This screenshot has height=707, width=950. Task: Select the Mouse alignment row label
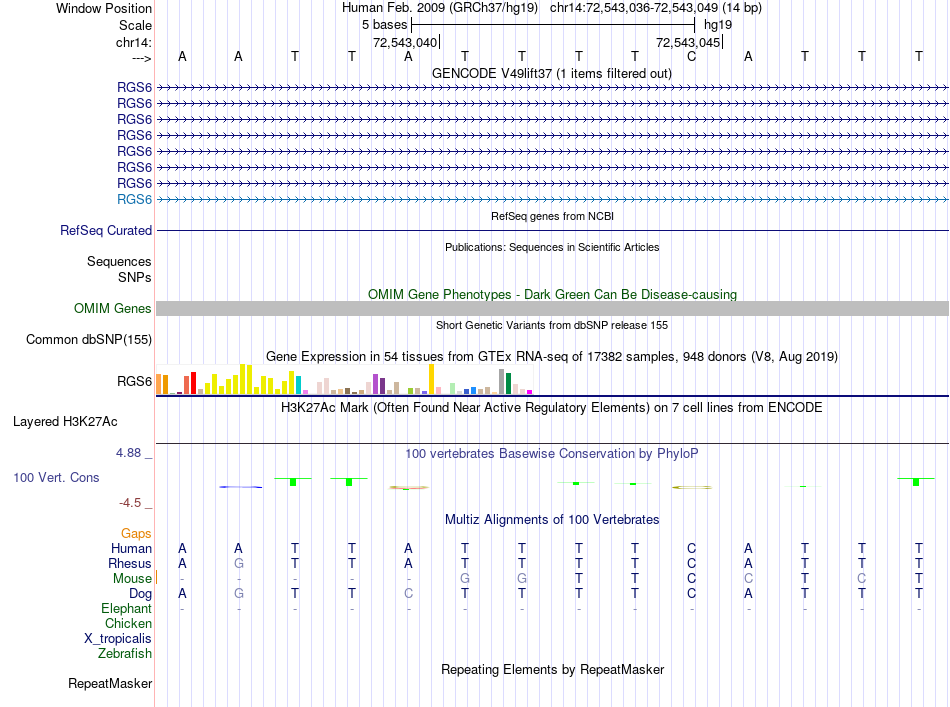pos(132,579)
